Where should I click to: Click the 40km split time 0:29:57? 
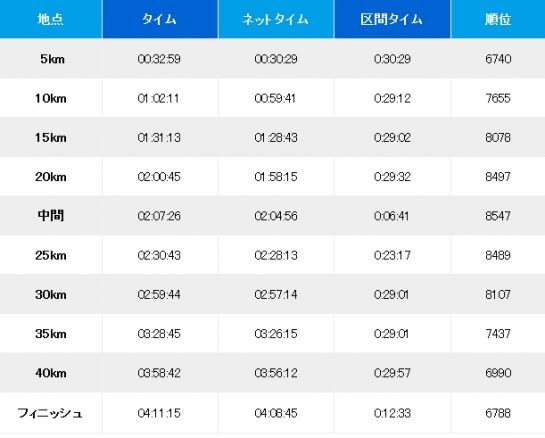tap(392, 373)
